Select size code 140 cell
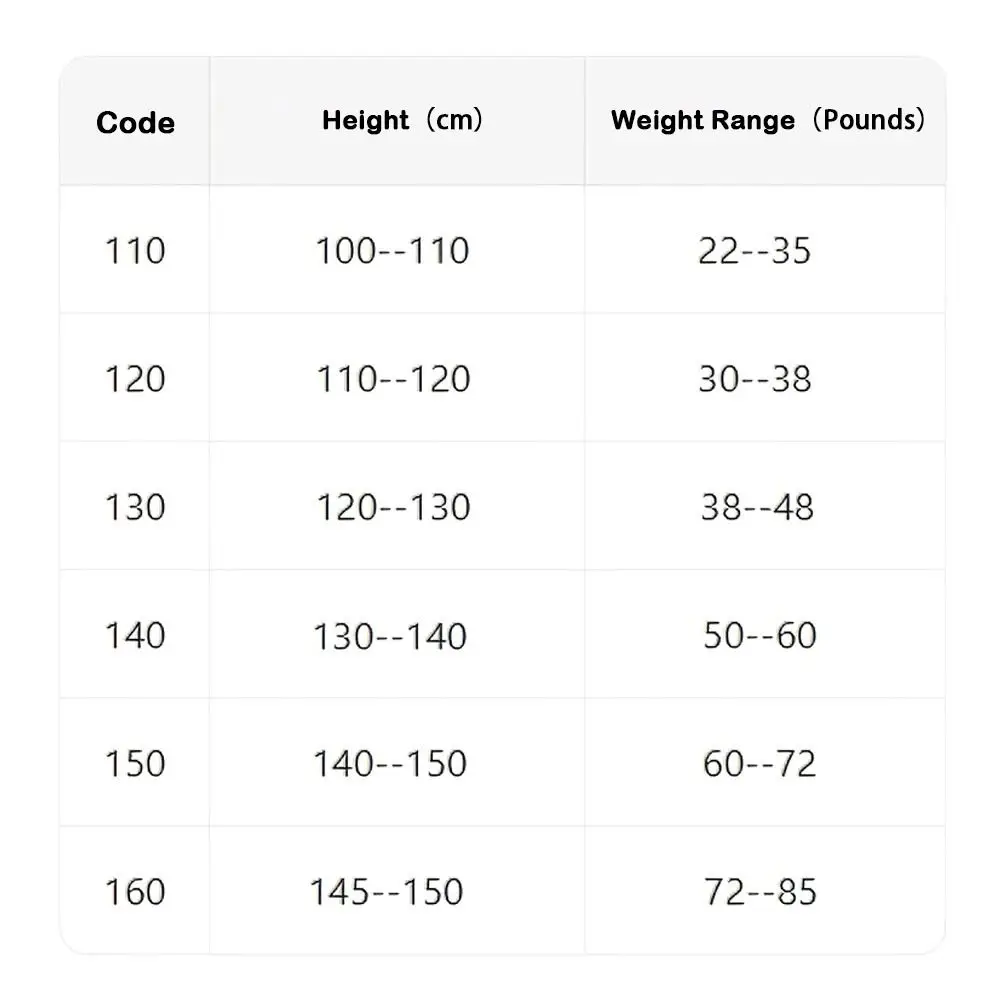Screen dimensions: 1000x1000 pyautogui.click(x=135, y=635)
